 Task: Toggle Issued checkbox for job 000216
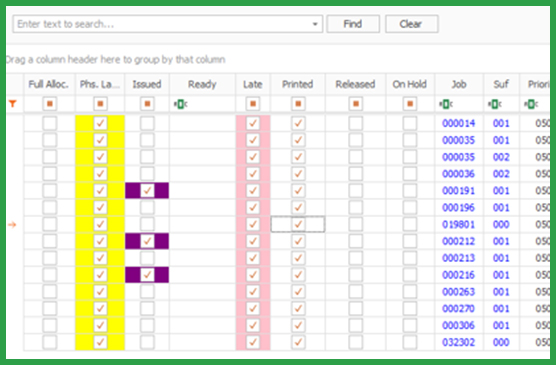(147, 275)
